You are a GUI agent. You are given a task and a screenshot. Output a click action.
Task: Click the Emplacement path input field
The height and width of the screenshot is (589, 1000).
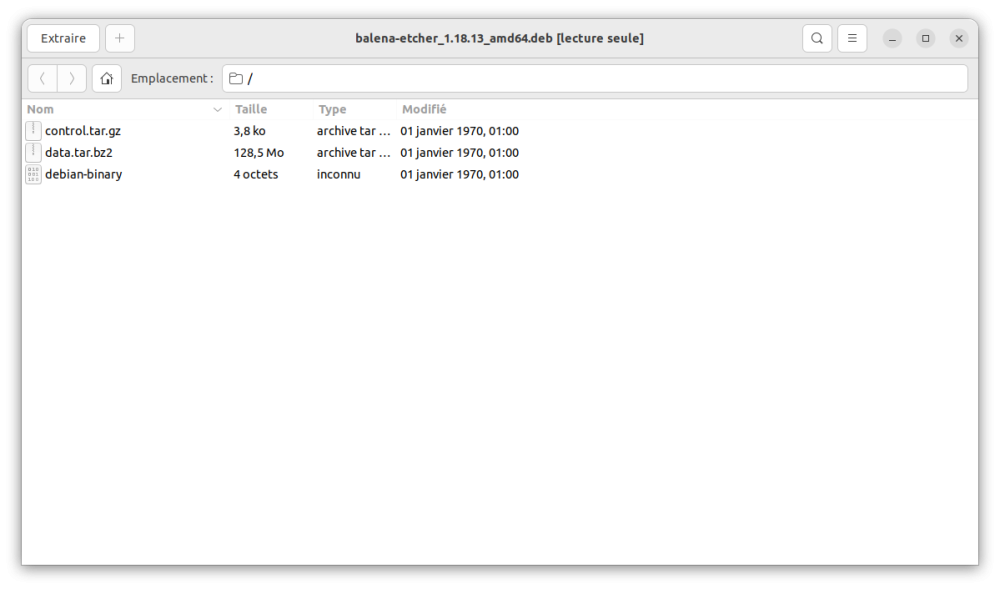tap(595, 78)
